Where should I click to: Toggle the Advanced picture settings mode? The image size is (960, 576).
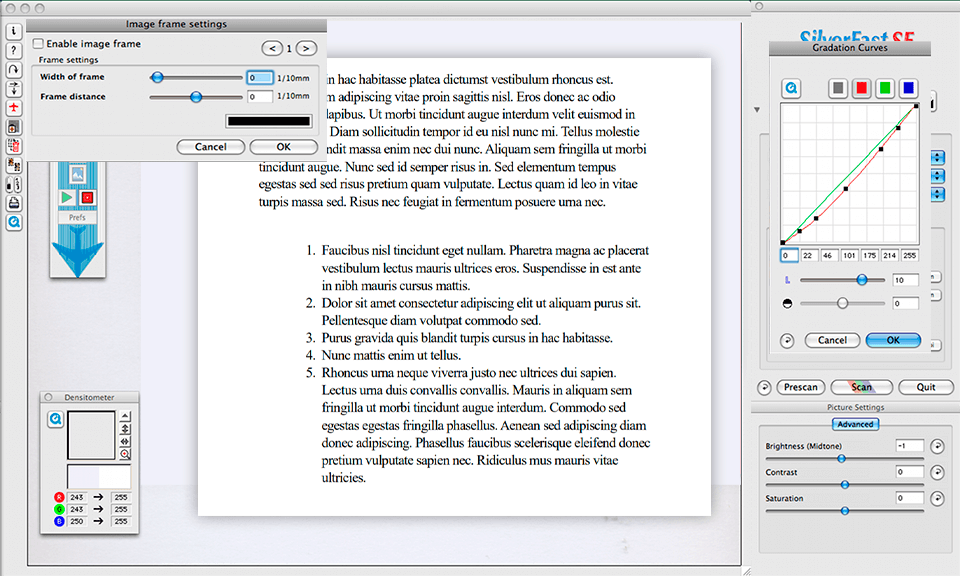(x=855, y=423)
